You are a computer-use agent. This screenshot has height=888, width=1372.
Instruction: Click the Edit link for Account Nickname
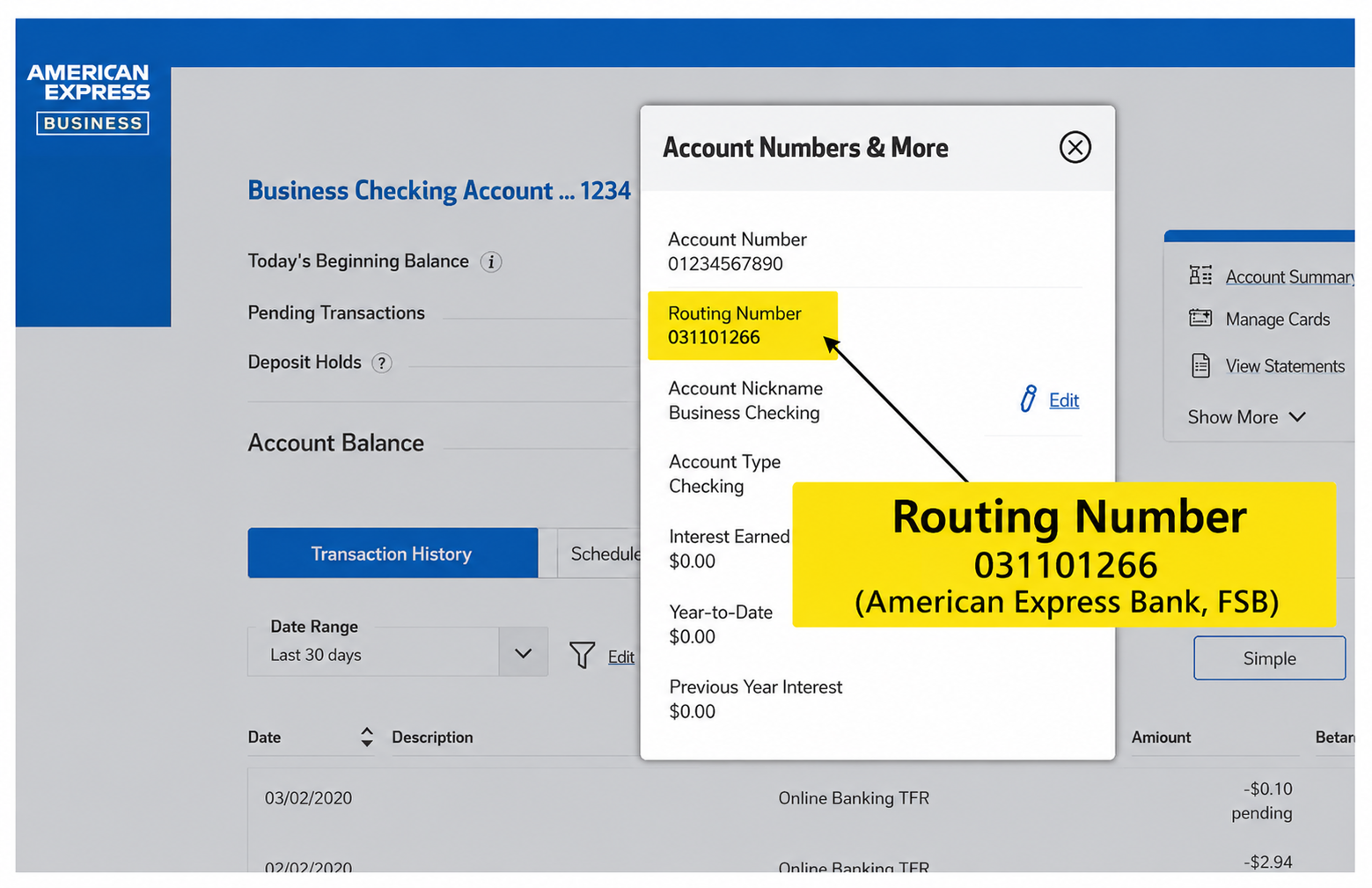point(1063,400)
